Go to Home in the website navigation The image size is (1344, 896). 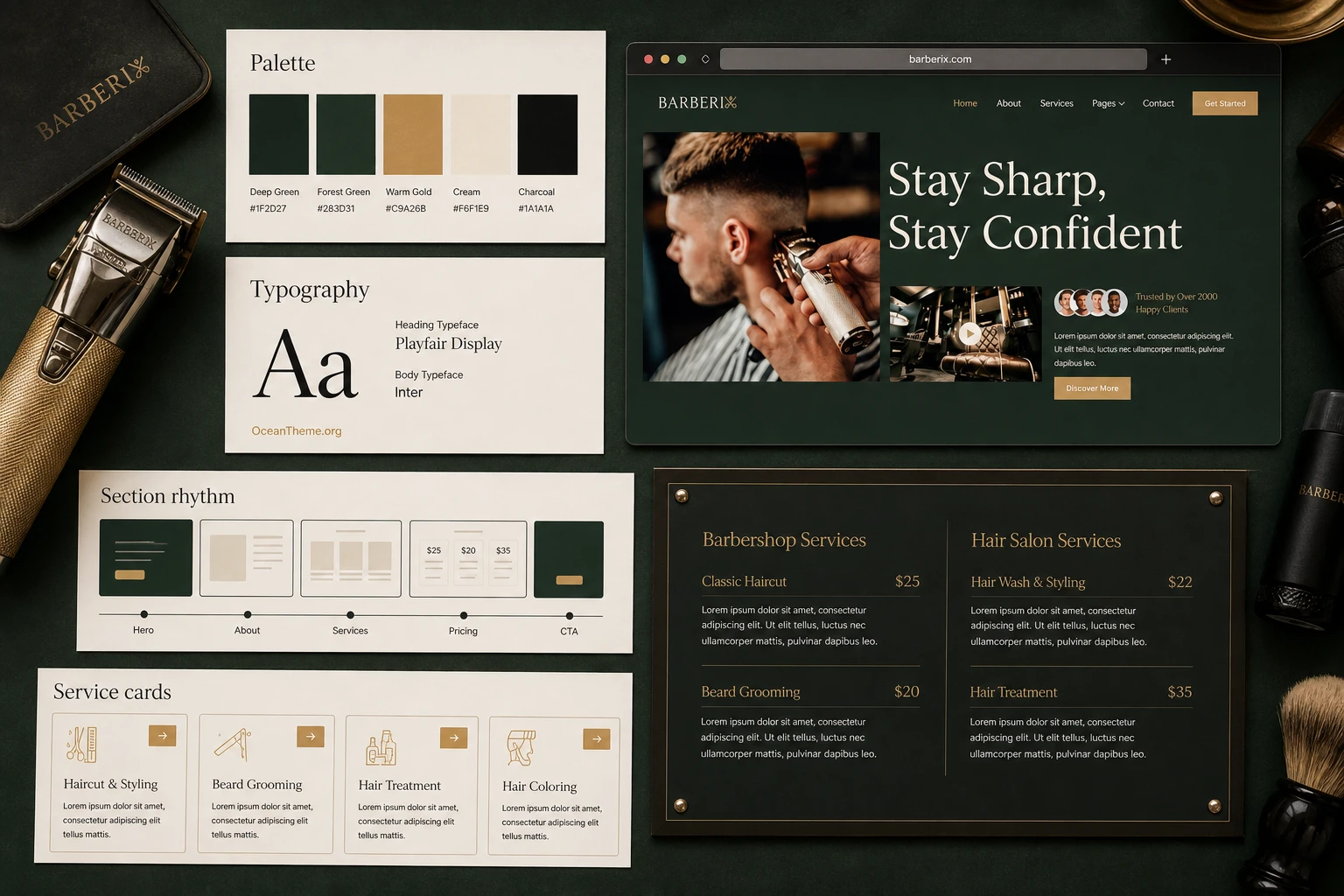pyautogui.click(x=965, y=103)
